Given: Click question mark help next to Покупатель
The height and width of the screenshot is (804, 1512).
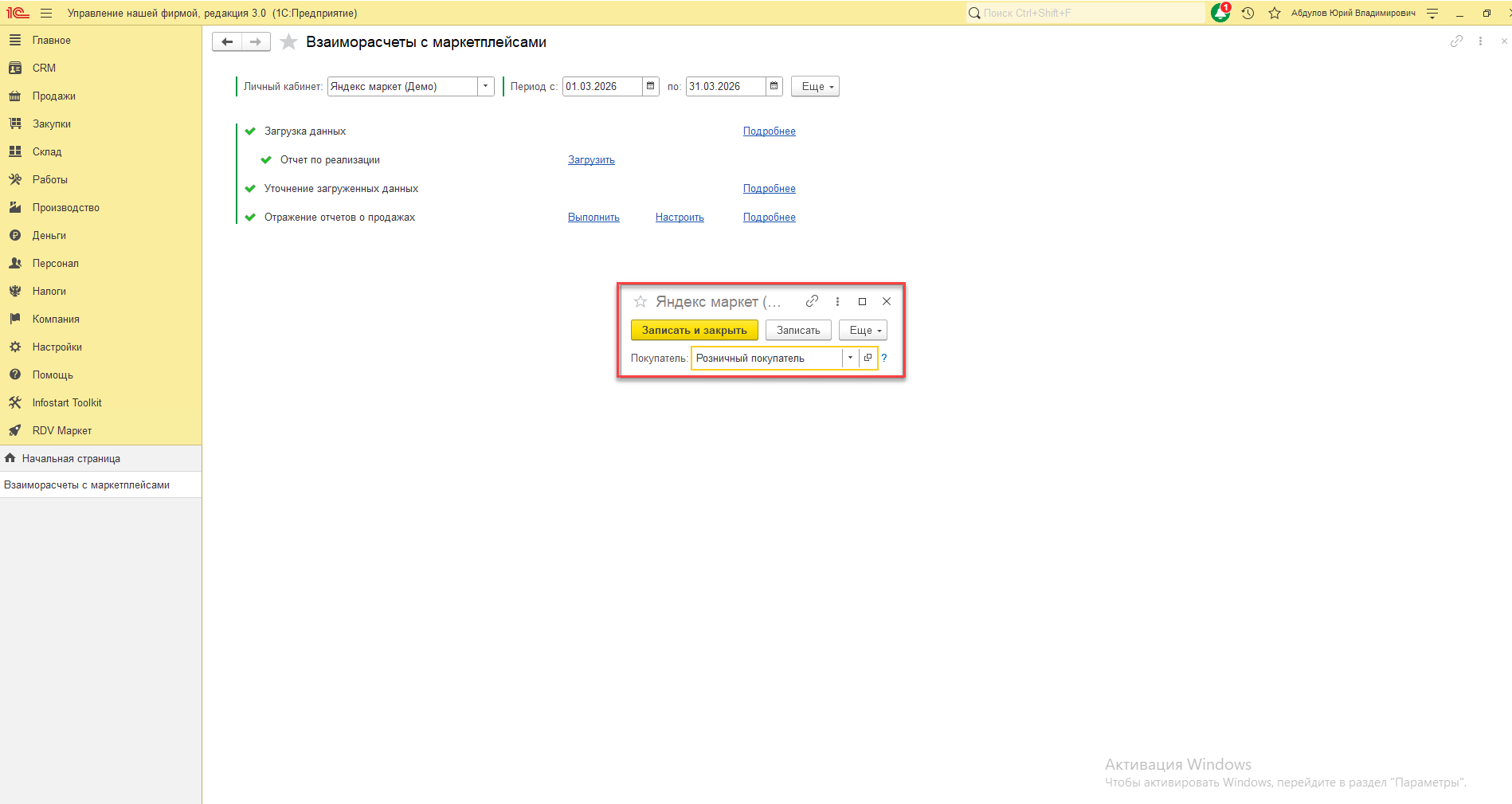Looking at the screenshot, I should tap(884, 358).
